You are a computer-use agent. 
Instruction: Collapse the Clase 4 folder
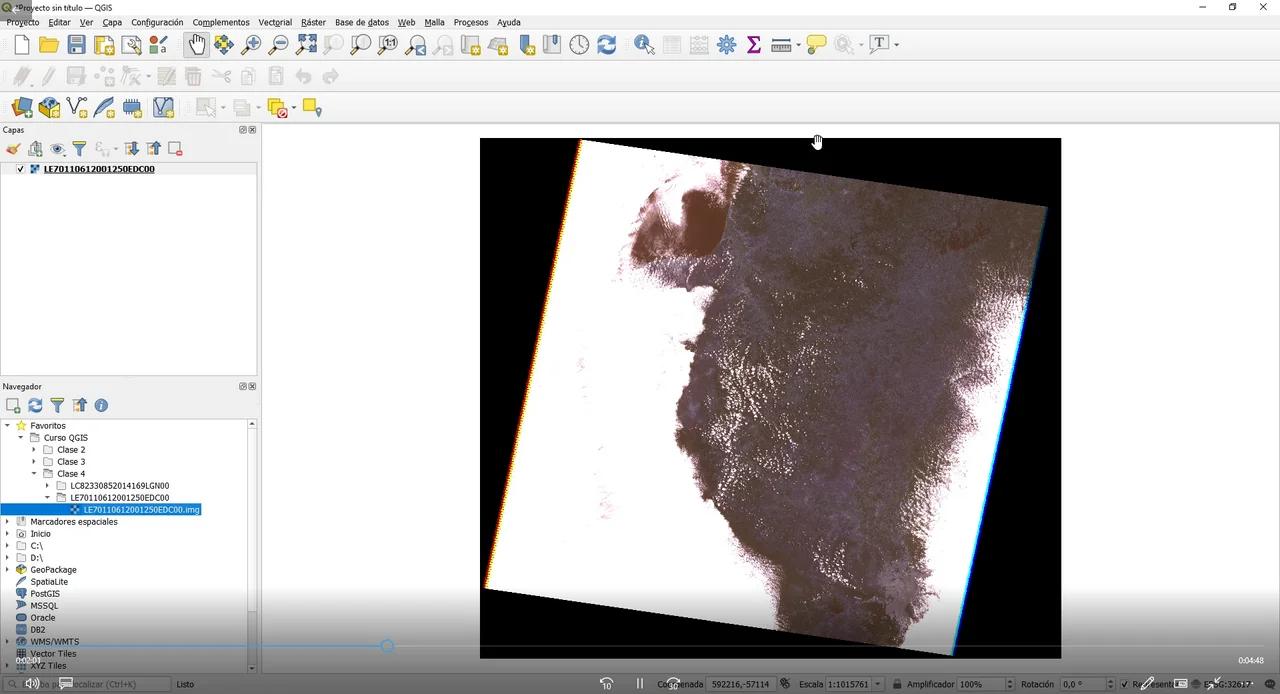(x=34, y=474)
